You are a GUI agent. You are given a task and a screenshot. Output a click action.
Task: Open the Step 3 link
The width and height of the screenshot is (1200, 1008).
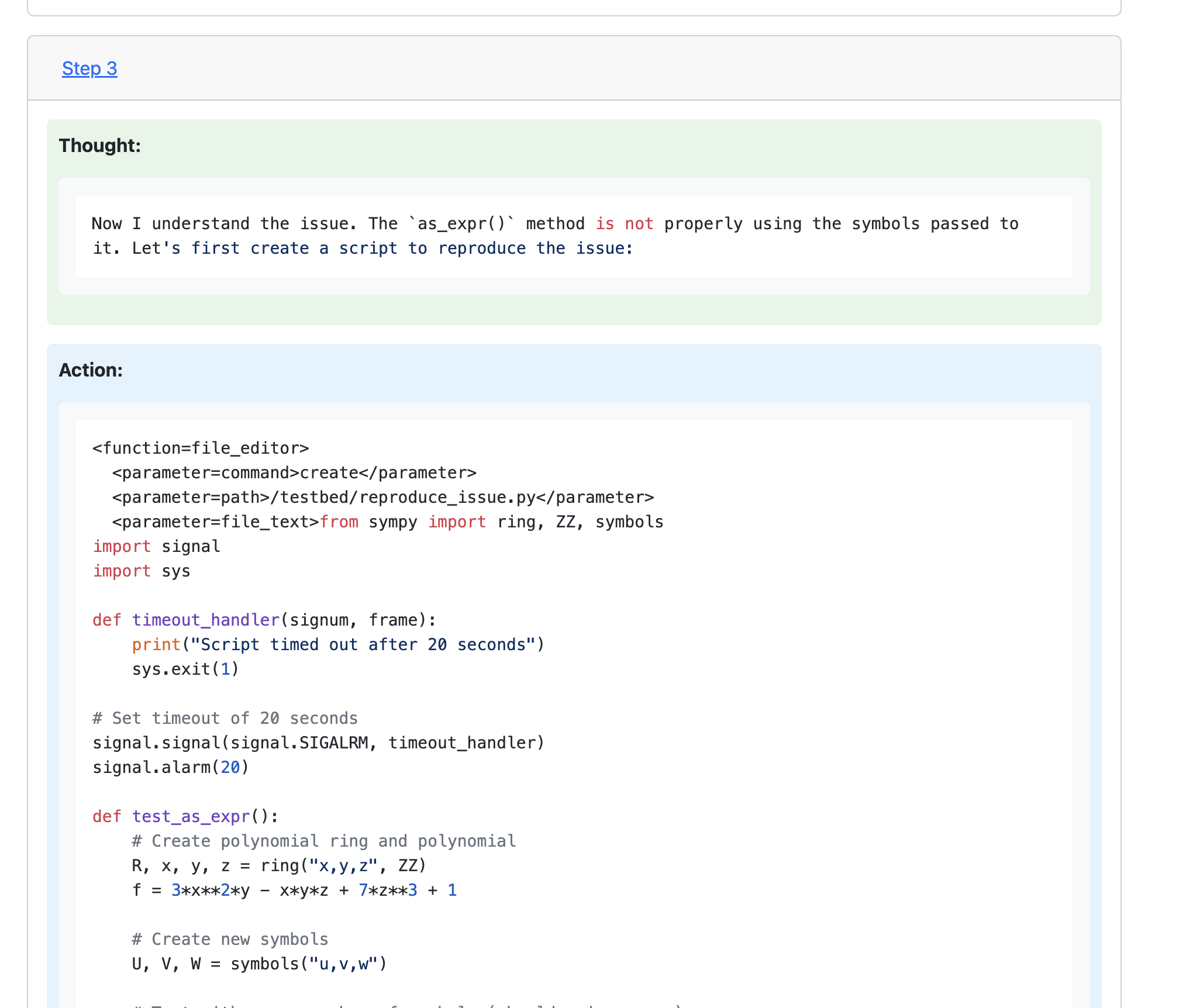click(x=89, y=68)
